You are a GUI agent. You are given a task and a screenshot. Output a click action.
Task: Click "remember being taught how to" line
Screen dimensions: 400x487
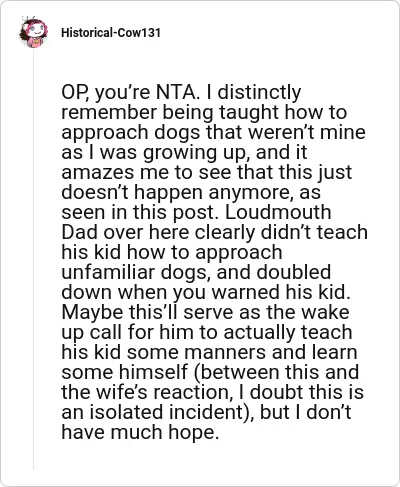pyautogui.click(x=204, y=112)
